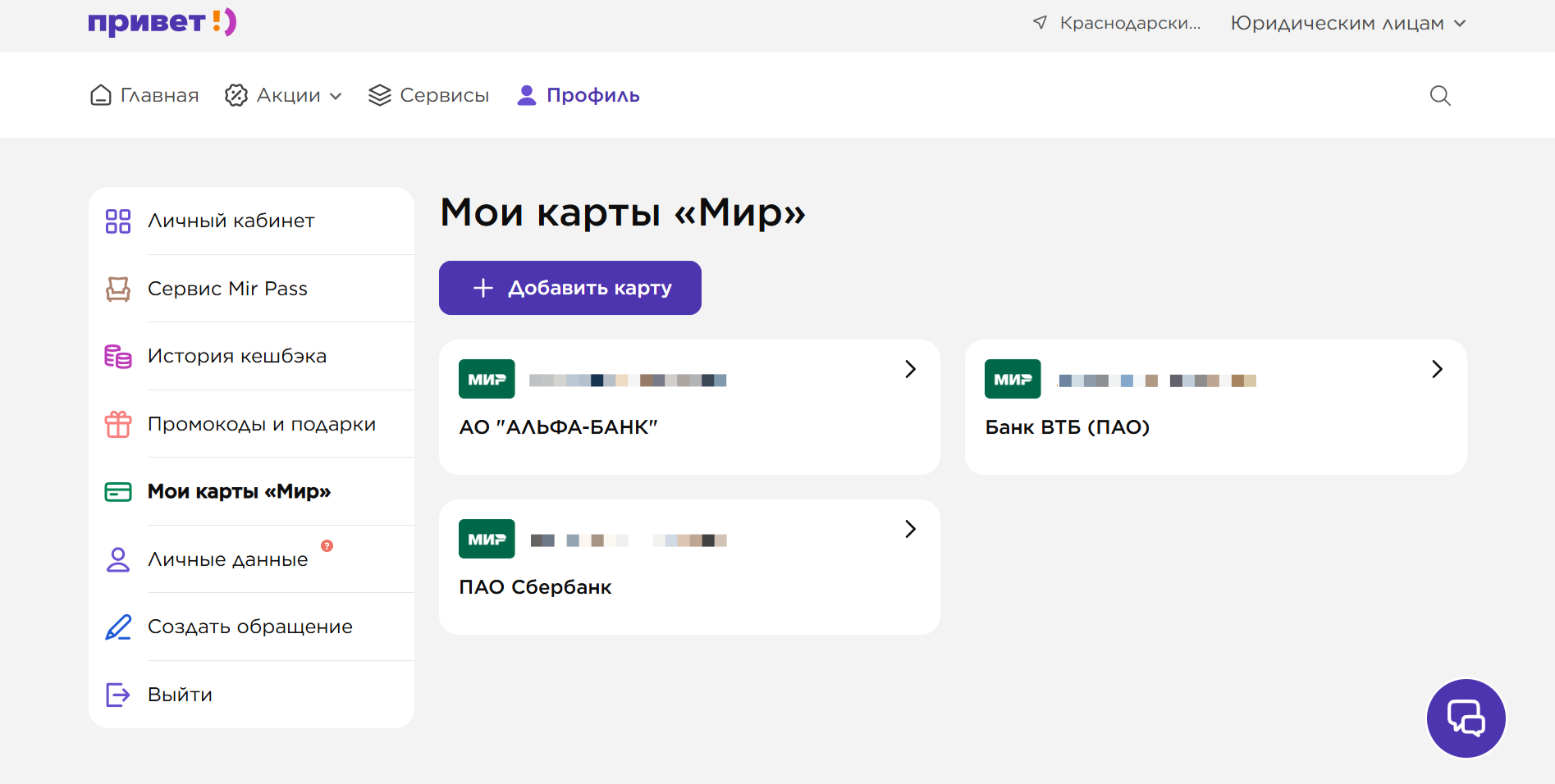Click the logout icon beside Выйти
Viewport: 1555px width, 784px height.
[x=118, y=695]
